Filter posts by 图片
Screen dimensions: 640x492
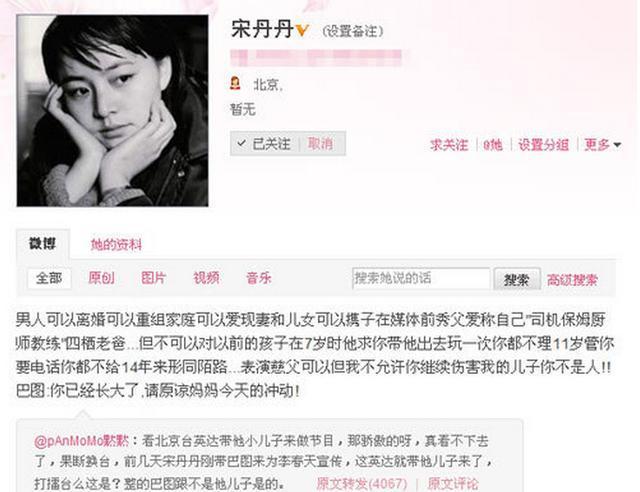click(153, 278)
